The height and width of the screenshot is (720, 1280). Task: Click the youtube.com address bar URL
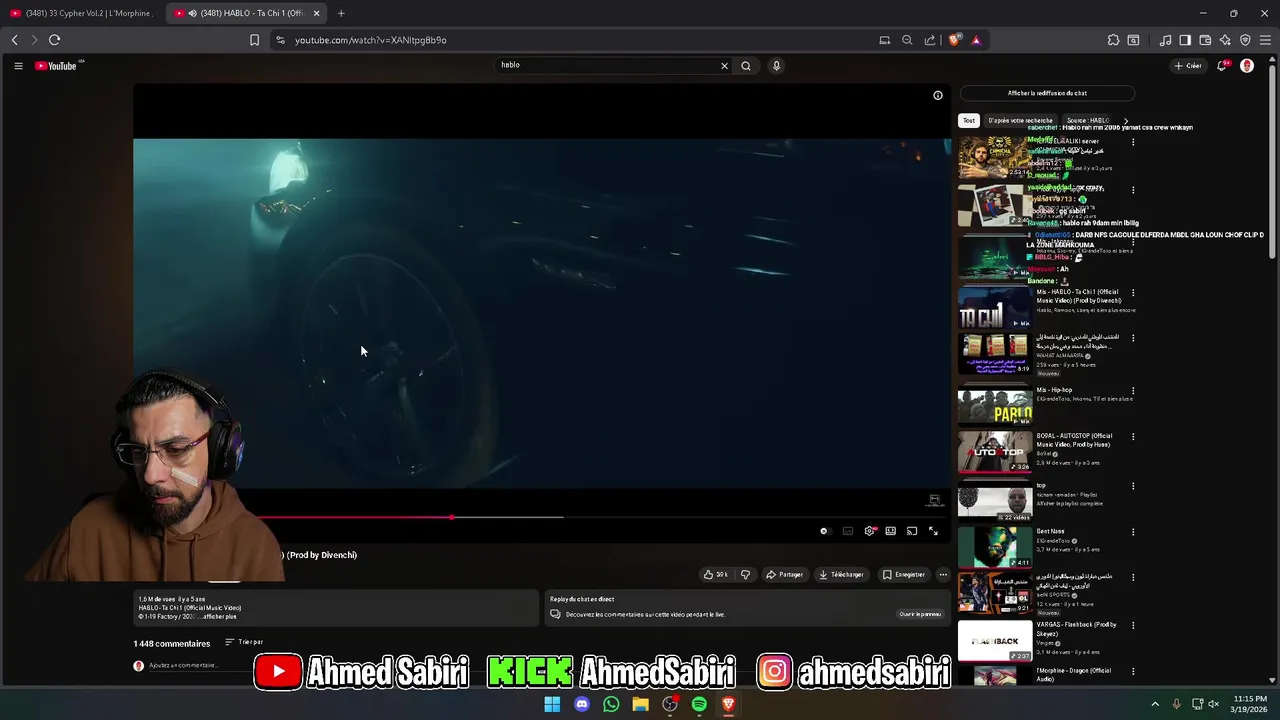tap(370, 40)
